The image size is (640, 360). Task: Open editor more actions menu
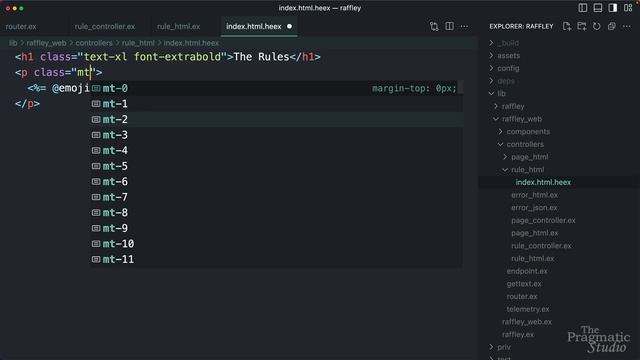(464, 27)
